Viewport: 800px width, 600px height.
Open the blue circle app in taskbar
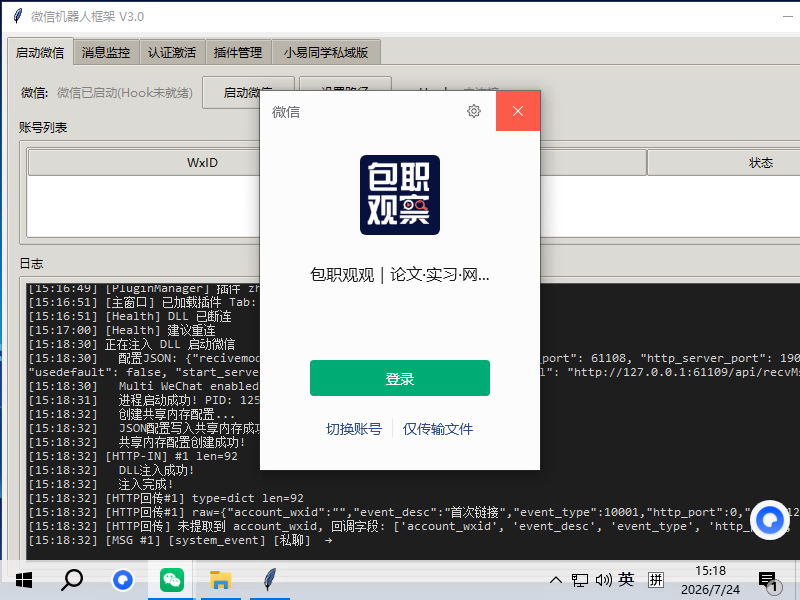[122, 580]
